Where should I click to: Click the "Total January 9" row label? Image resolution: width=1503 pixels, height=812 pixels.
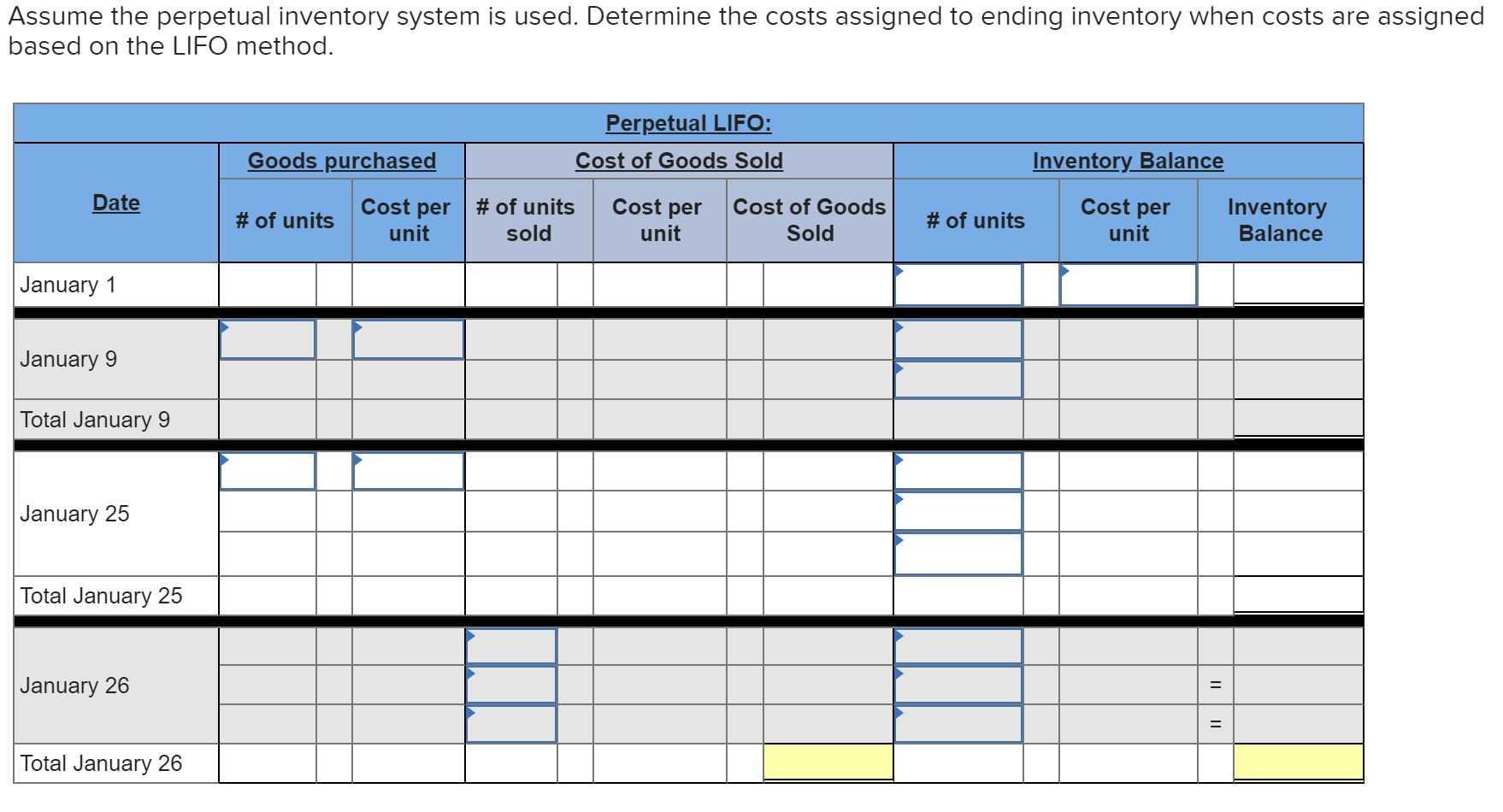[x=95, y=420]
